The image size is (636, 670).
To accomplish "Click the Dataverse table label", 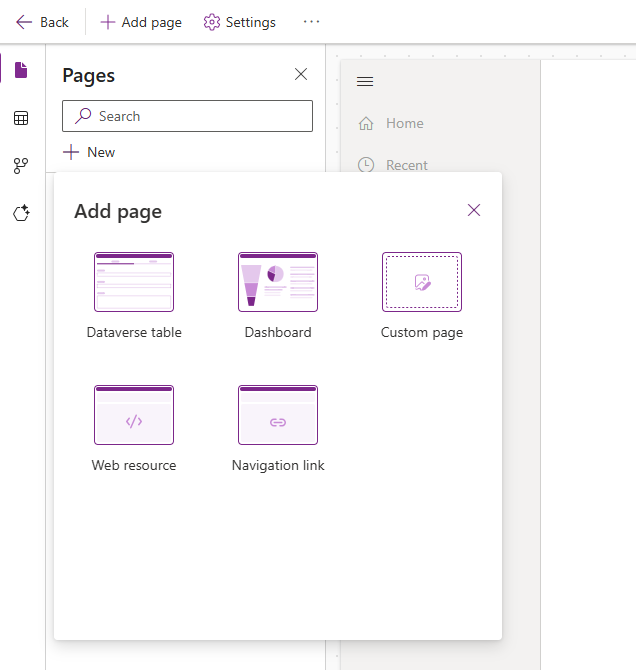I will tap(134, 332).
